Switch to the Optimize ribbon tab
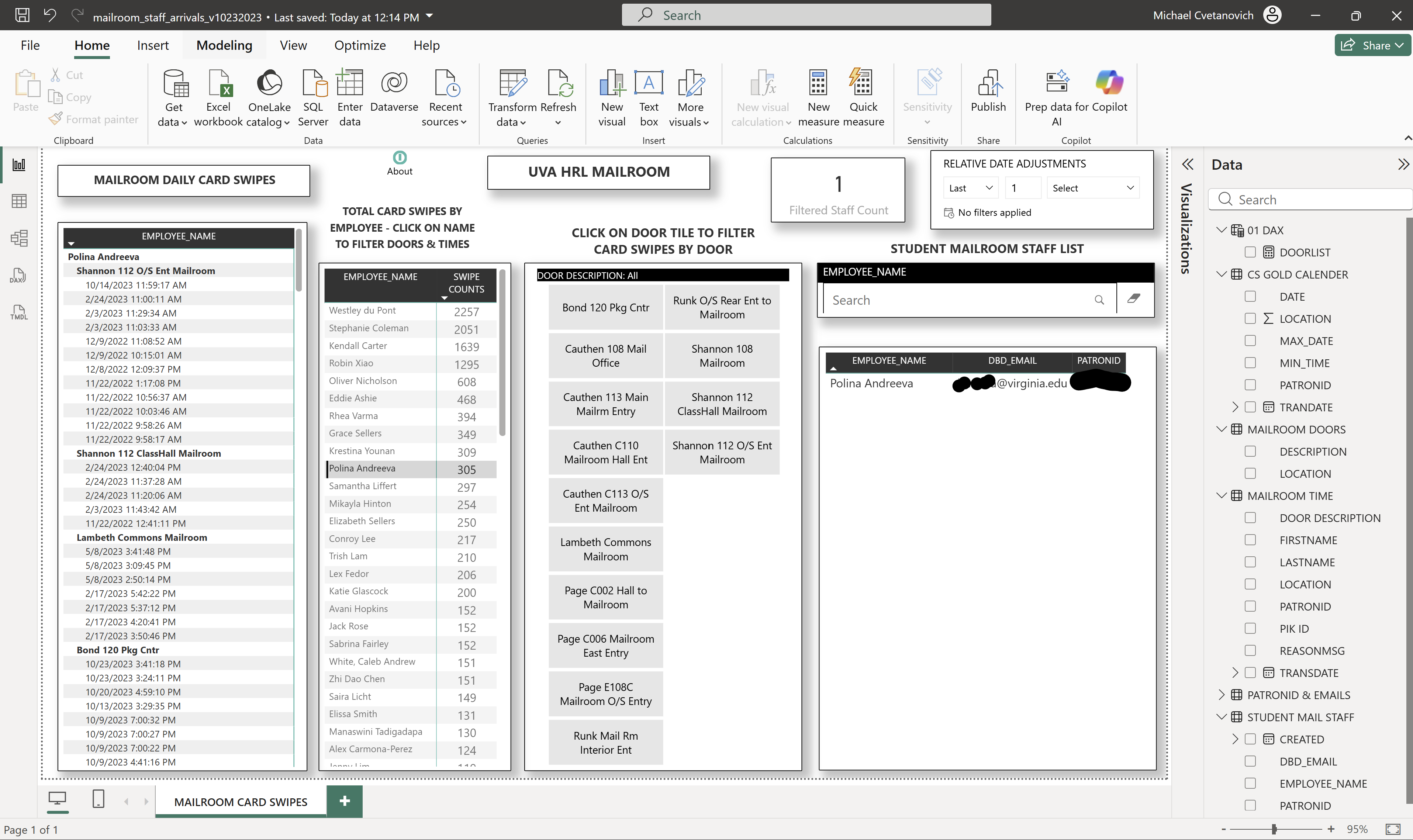The image size is (1413, 840). pos(360,45)
